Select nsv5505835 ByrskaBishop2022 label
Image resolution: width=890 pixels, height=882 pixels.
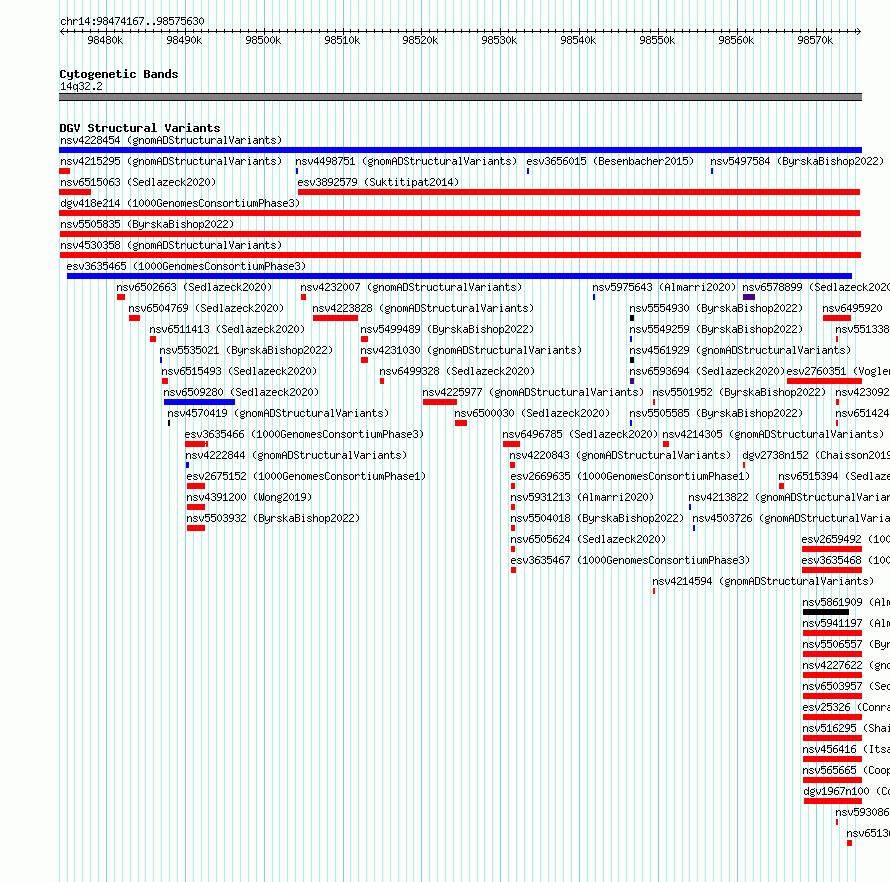click(147, 224)
